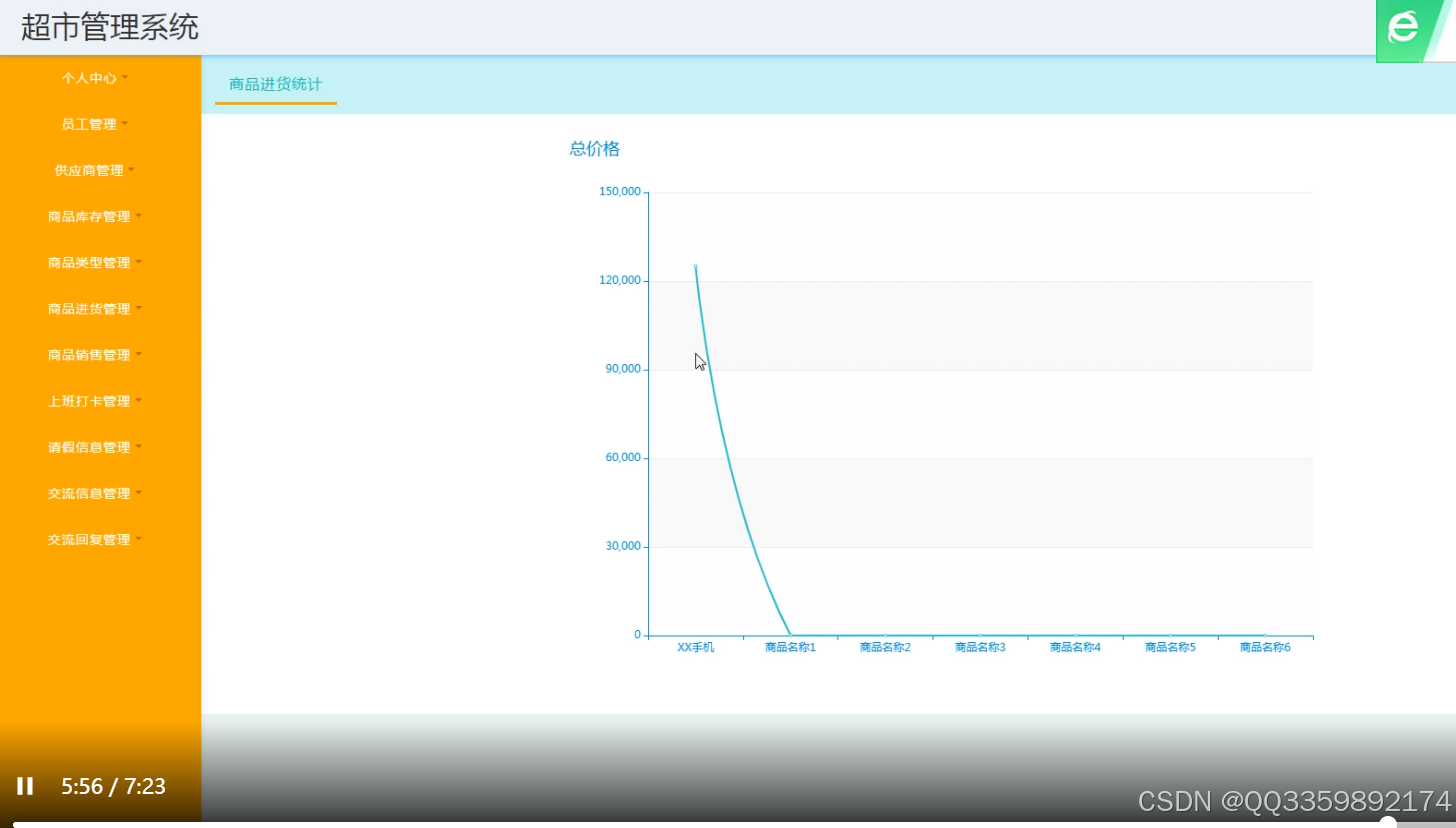Click the 150,000 y-axis value
Screen dimensions: 1456x828
(619, 192)
